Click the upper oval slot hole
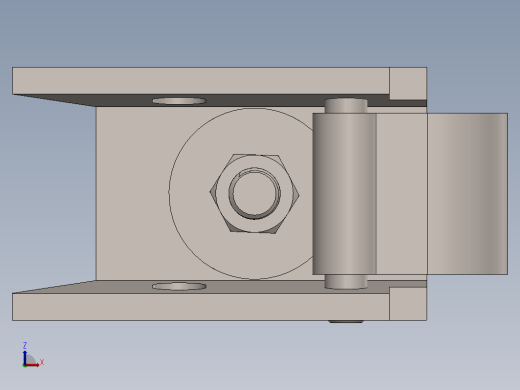The height and width of the screenshot is (390, 520). pos(179,101)
